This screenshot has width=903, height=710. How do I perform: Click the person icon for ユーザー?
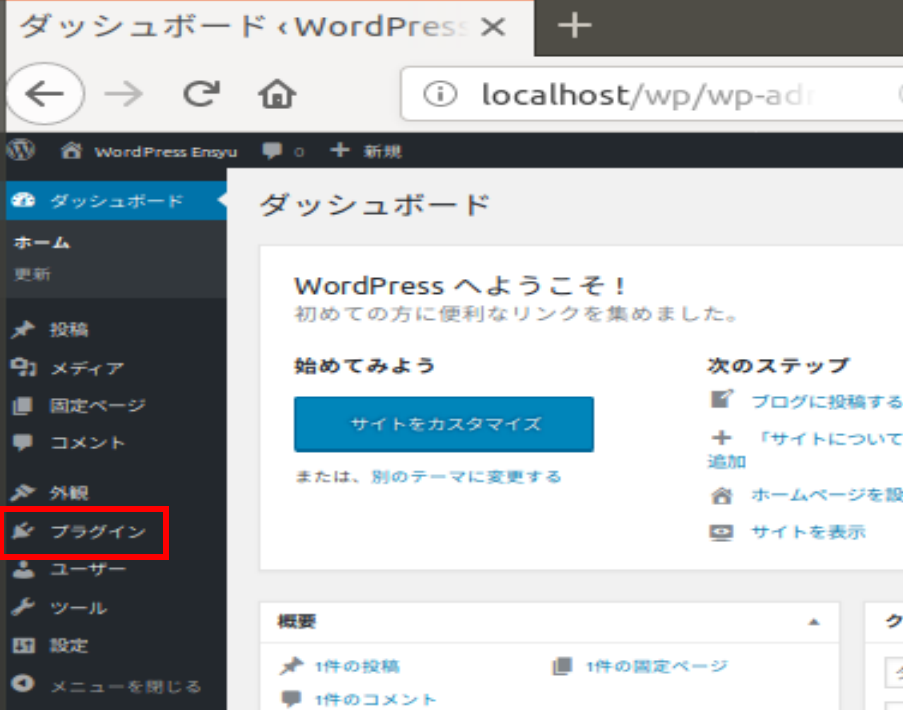point(23,569)
